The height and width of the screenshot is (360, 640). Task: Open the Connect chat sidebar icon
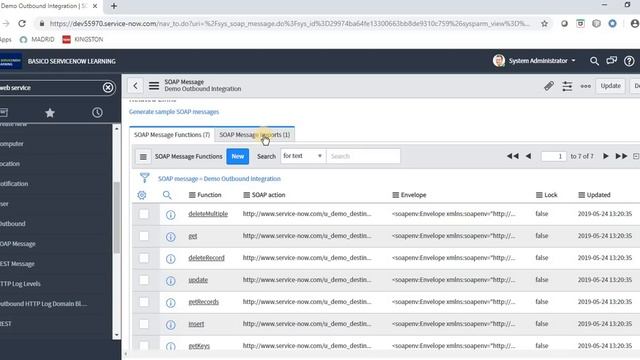611,61
